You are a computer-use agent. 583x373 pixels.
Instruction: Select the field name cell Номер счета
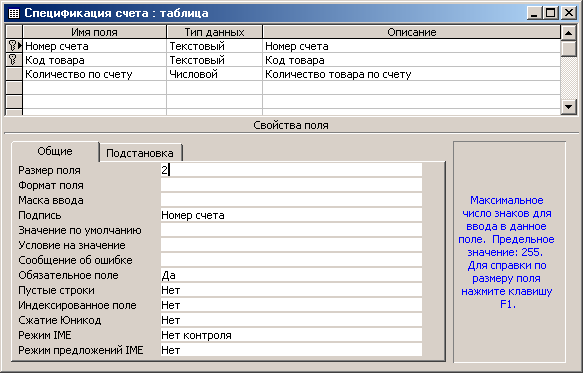(94, 46)
